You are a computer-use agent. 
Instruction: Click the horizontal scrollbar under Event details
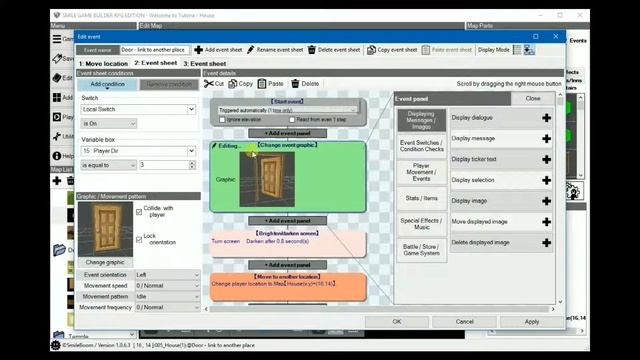pos(379,309)
